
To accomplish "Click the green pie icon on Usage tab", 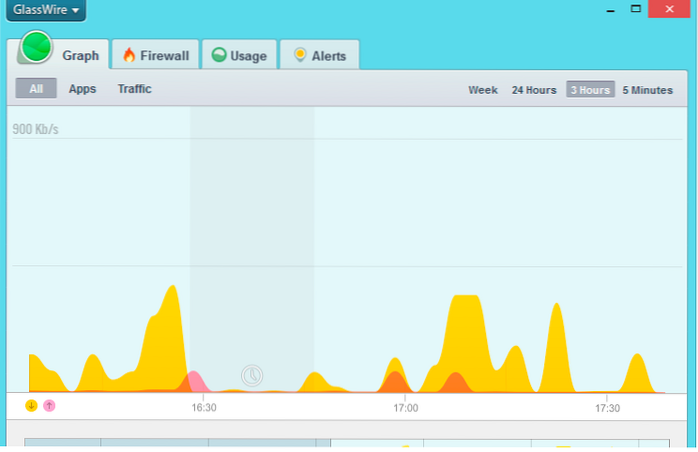I will click(218, 56).
